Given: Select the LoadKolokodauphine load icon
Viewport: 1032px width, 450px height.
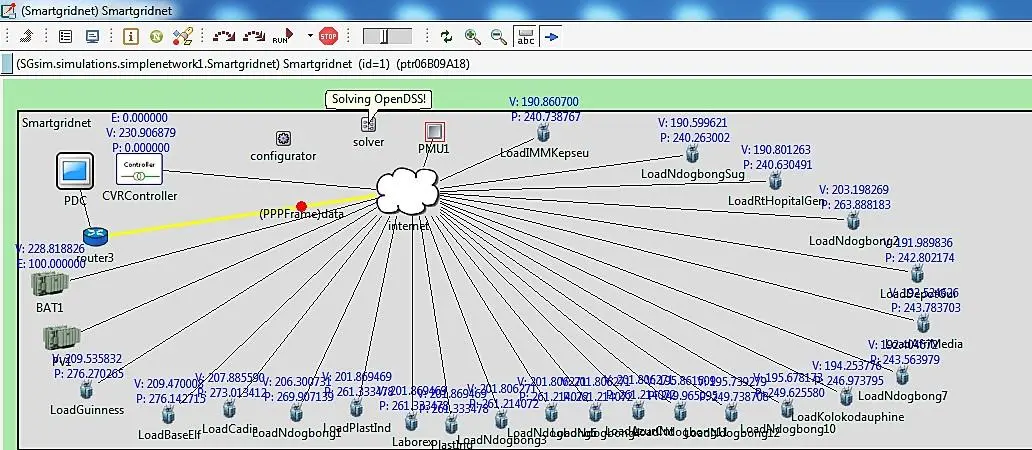Looking at the screenshot, I should (x=846, y=397).
